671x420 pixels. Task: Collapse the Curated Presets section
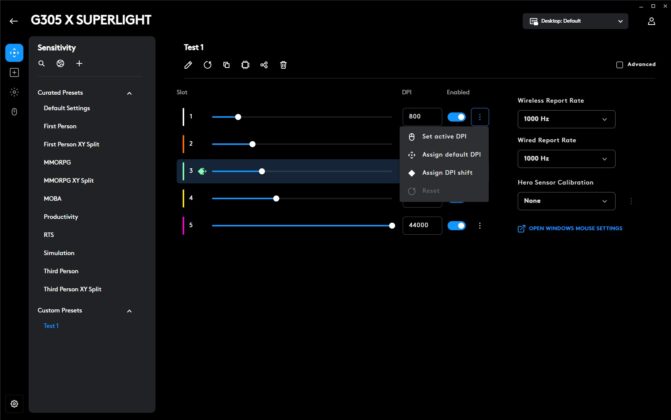point(129,93)
